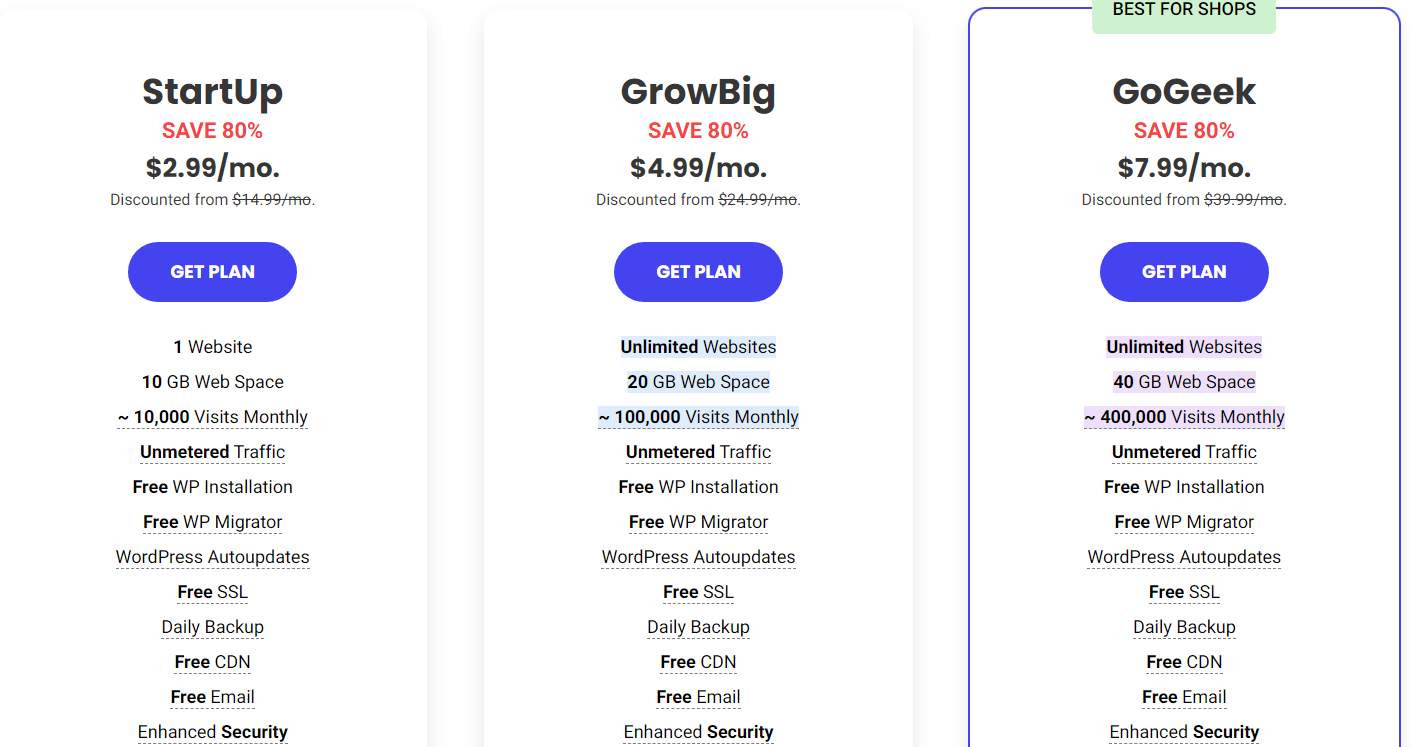Click StartUp's '~ 10,000 Visits Monthly' feature
This screenshot has width=1411, height=747.
(x=212, y=417)
